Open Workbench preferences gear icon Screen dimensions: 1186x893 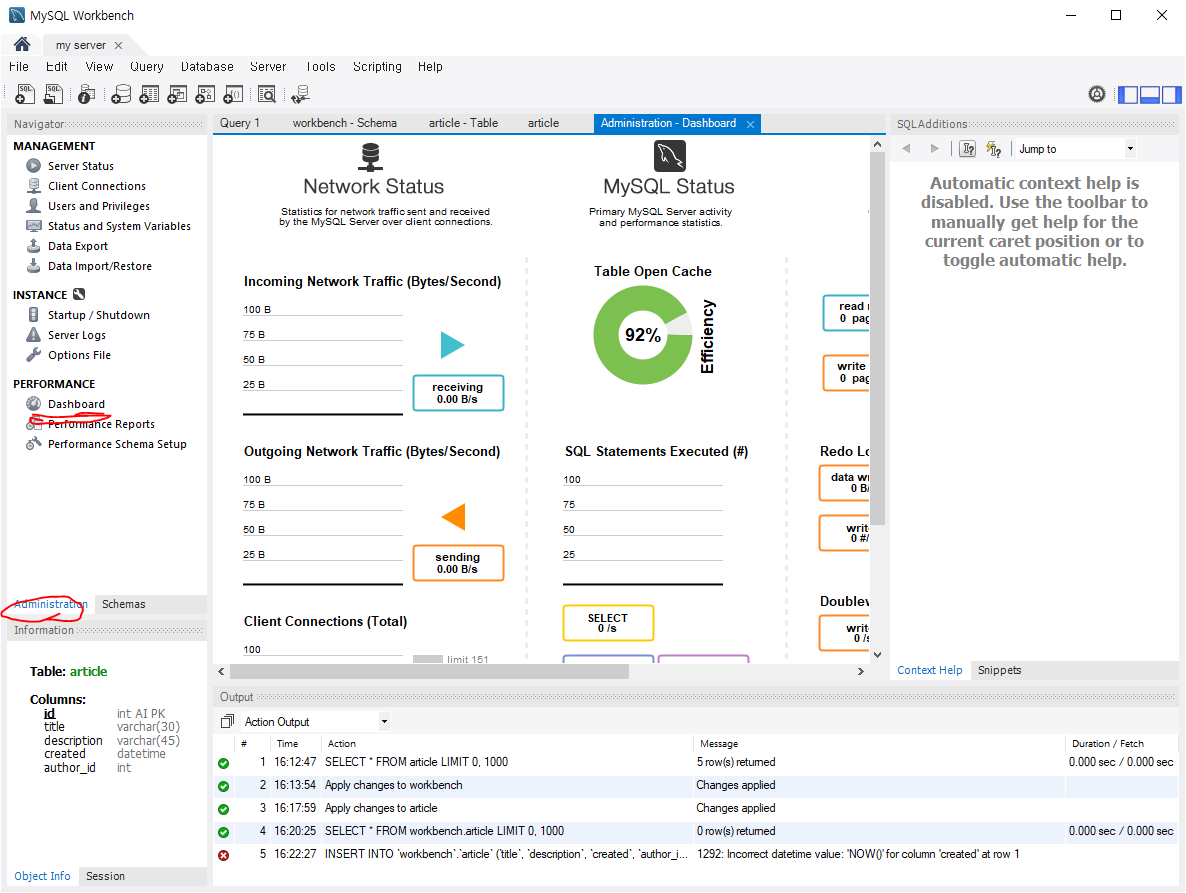pyautogui.click(x=1097, y=94)
